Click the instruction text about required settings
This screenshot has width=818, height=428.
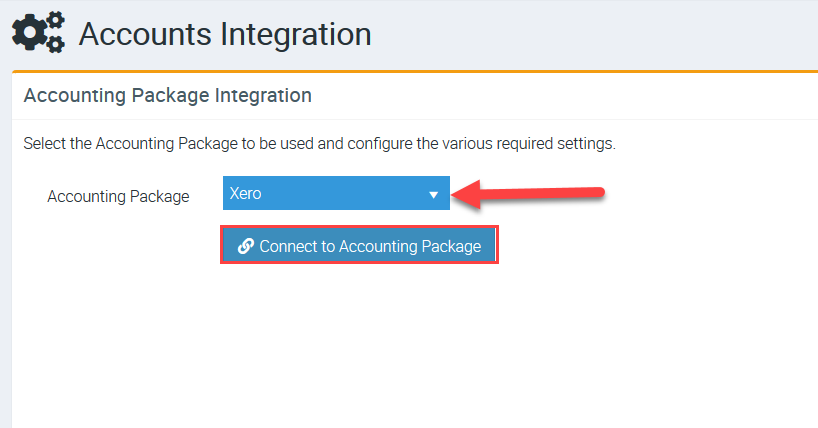point(319,143)
